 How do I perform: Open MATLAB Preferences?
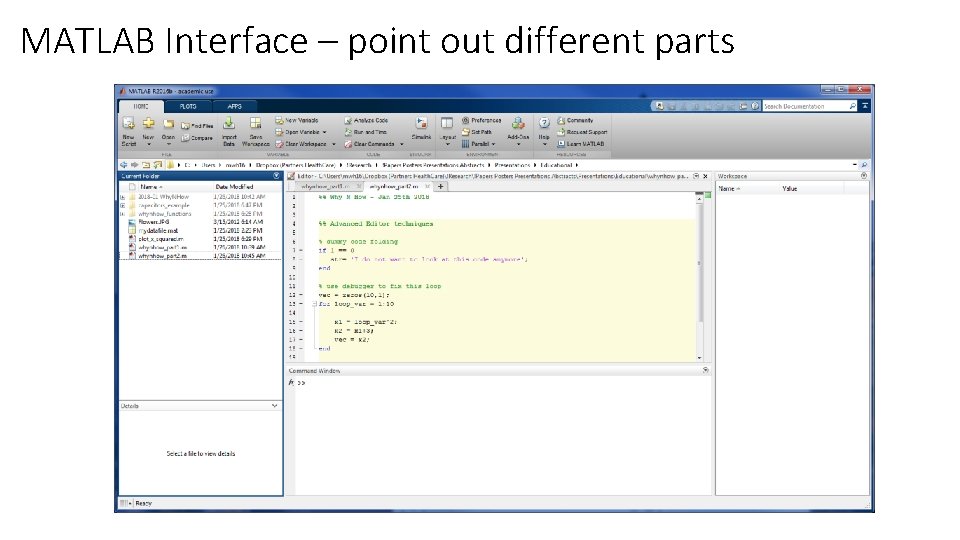tap(482, 120)
